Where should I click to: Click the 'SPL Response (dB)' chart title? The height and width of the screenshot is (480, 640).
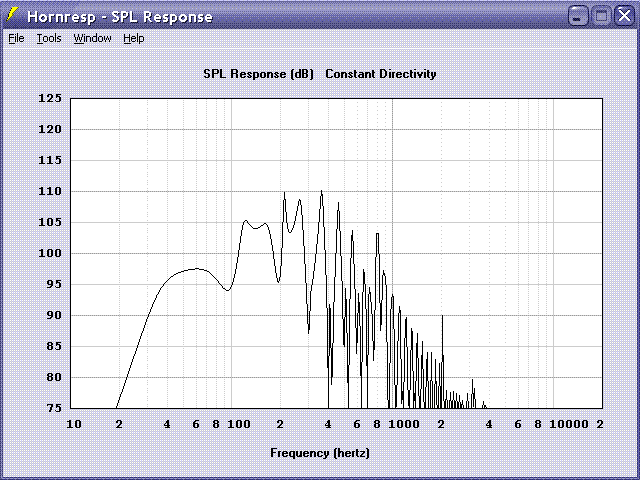click(258, 74)
